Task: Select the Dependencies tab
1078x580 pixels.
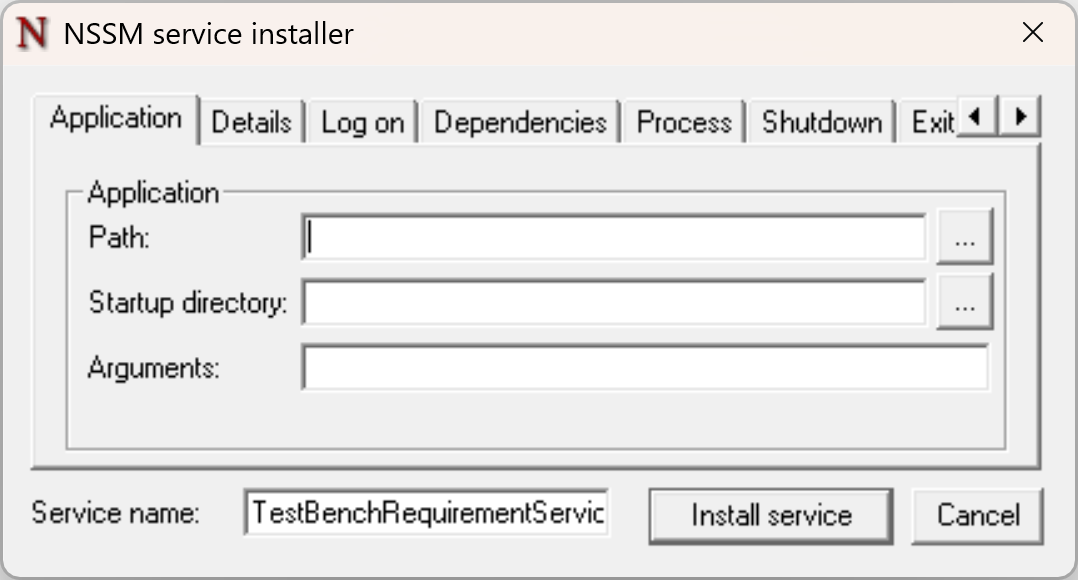Action: pos(518,120)
